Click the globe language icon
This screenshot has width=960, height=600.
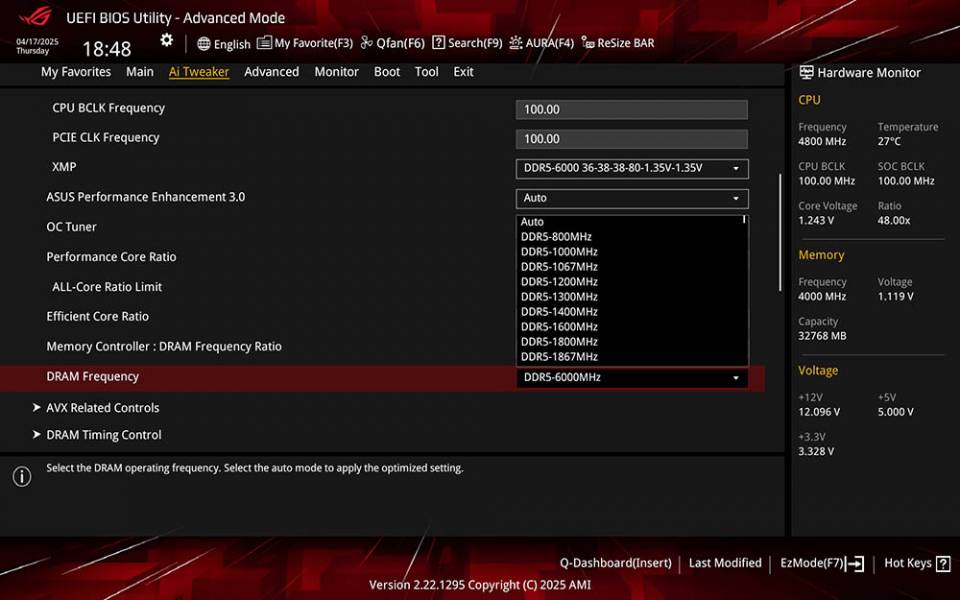204,43
